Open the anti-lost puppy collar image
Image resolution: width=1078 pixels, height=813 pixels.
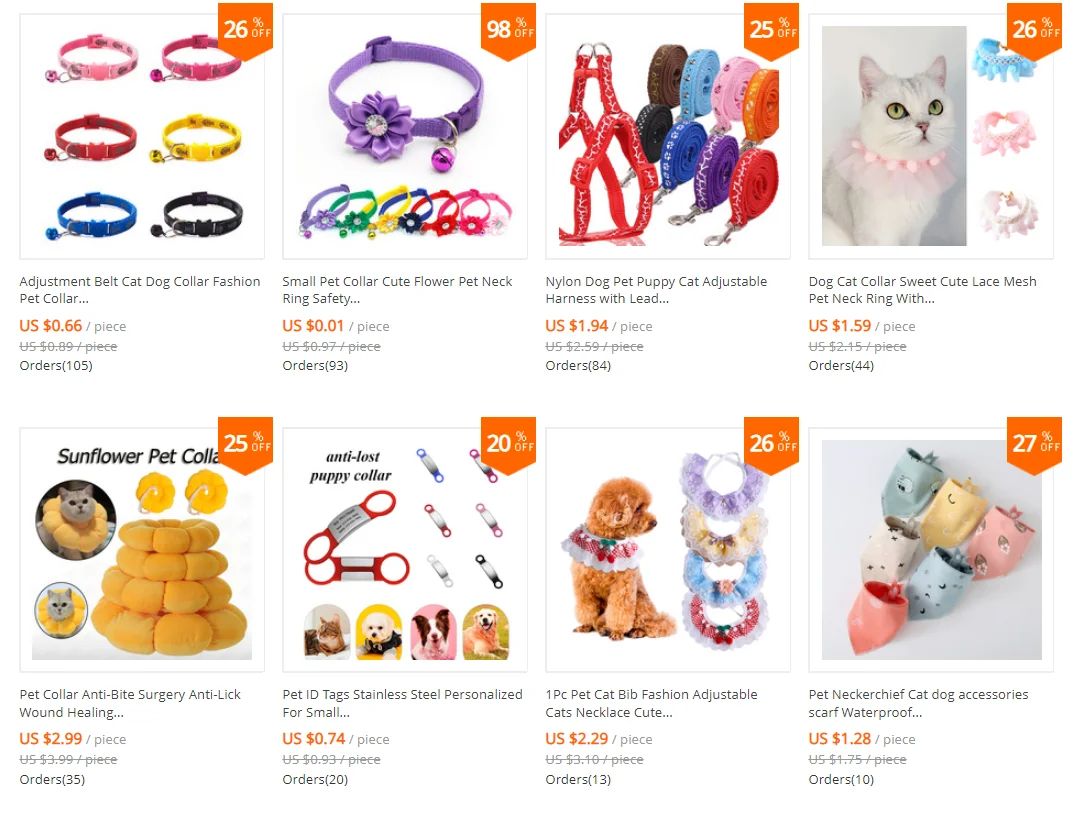point(405,550)
